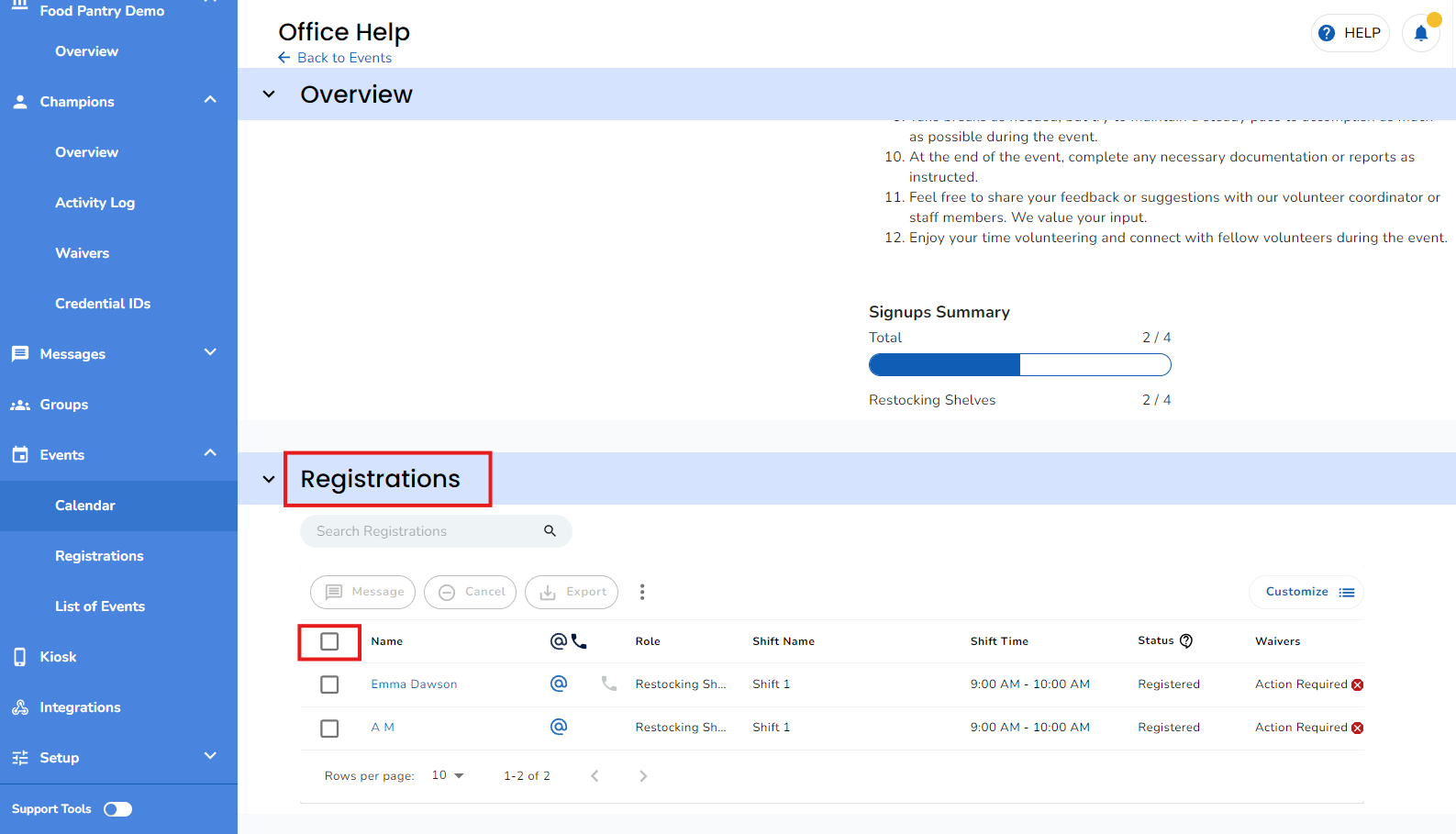Go to next page of registrations
The height and width of the screenshot is (834, 1456).
tap(643, 776)
